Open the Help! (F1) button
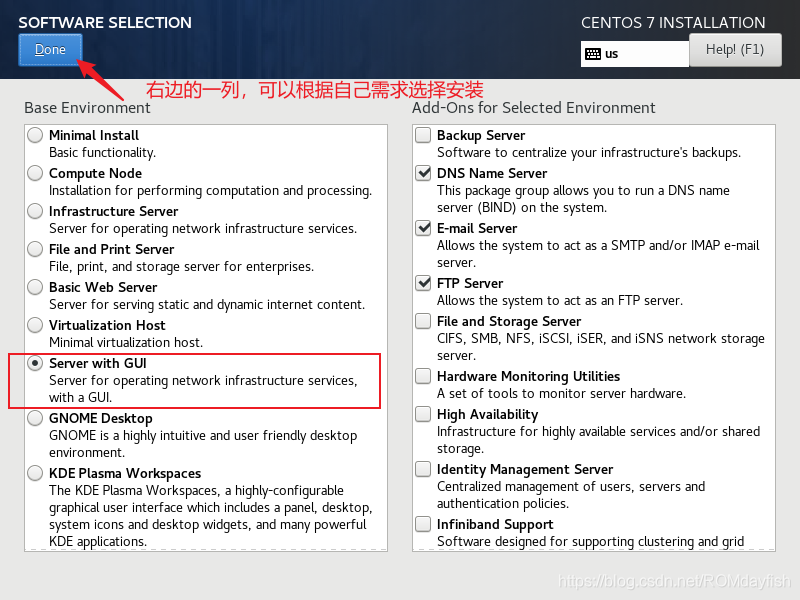The height and width of the screenshot is (600, 800). pos(735,50)
